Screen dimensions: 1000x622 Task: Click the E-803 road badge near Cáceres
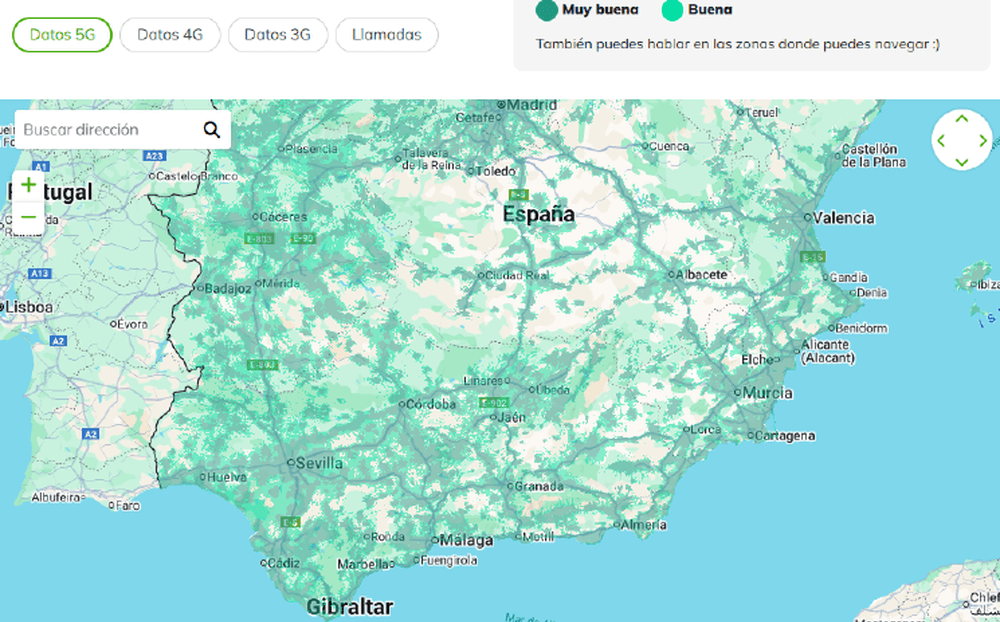258,238
